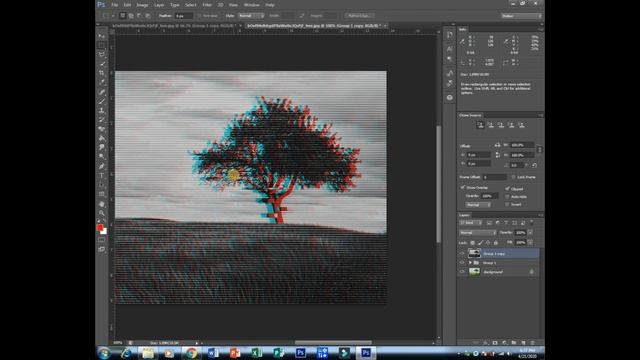Image resolution: width=640 pixels, height=360 pixels.
Task: Open the File menu
Action: (x=115, y=5)
